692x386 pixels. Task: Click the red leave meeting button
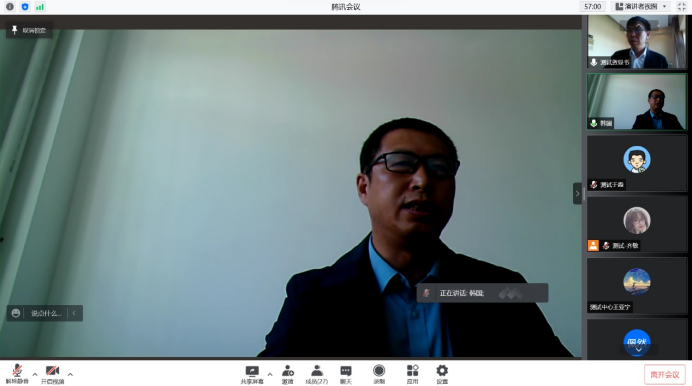click(x=665, y=375)
